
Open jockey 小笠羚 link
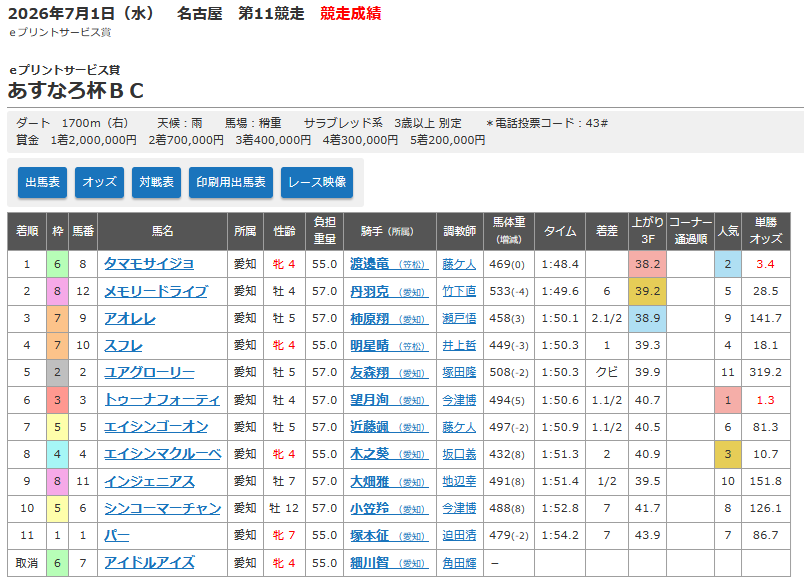389,509
